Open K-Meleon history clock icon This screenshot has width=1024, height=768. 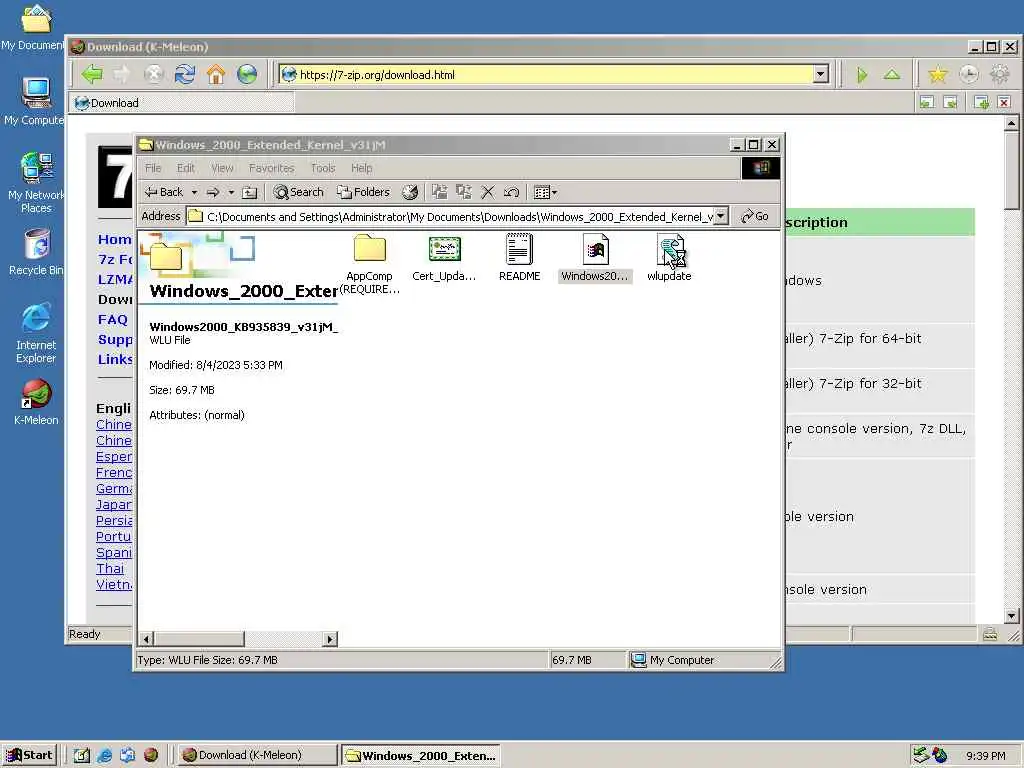click(969, 74)
